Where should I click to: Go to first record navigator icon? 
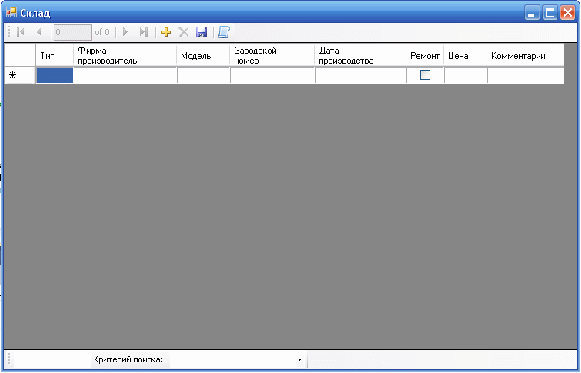[x=21, y=32]
